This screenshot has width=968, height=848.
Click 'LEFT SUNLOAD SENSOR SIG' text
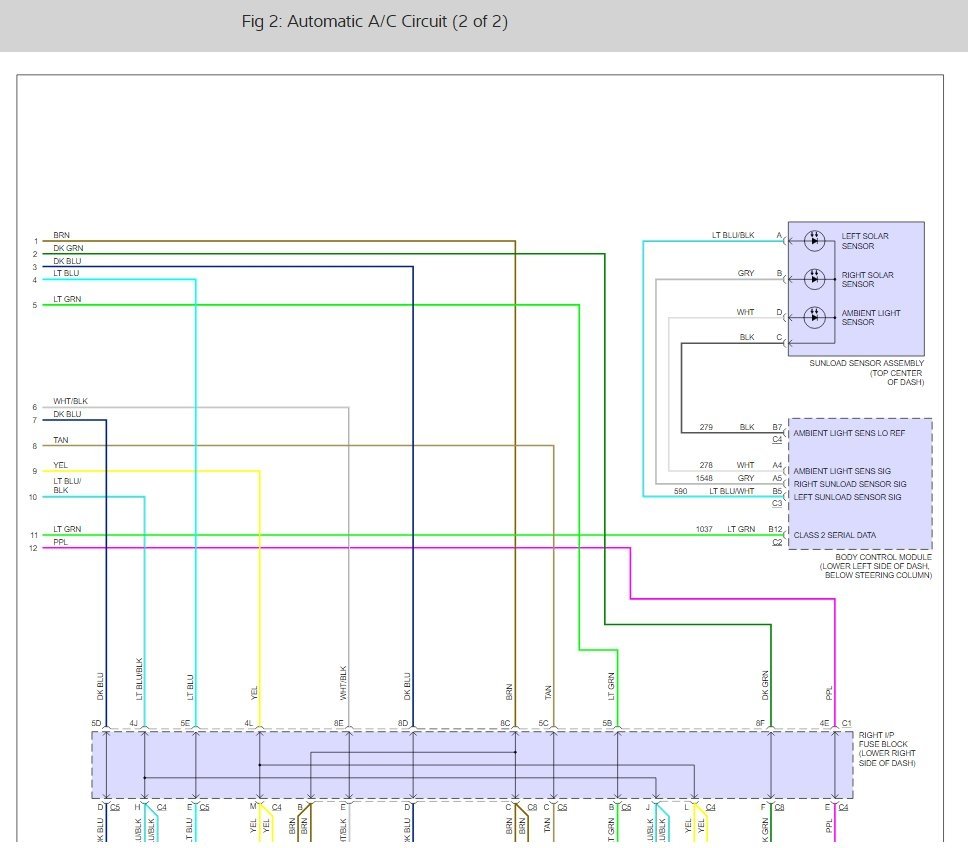pyautogui.click(x=847, y=497)
